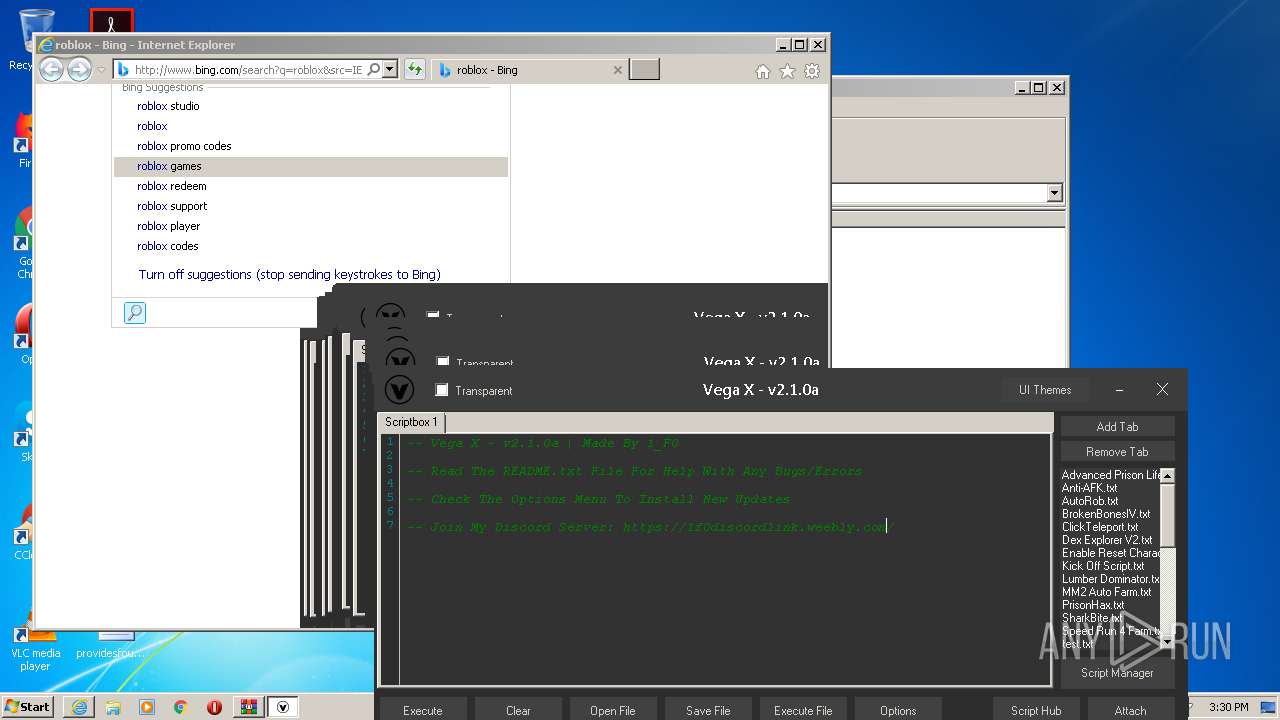The height and width of the screenshot is (720, 1280).
Task: Open the Script Manager
Action: coord(1117,673)
